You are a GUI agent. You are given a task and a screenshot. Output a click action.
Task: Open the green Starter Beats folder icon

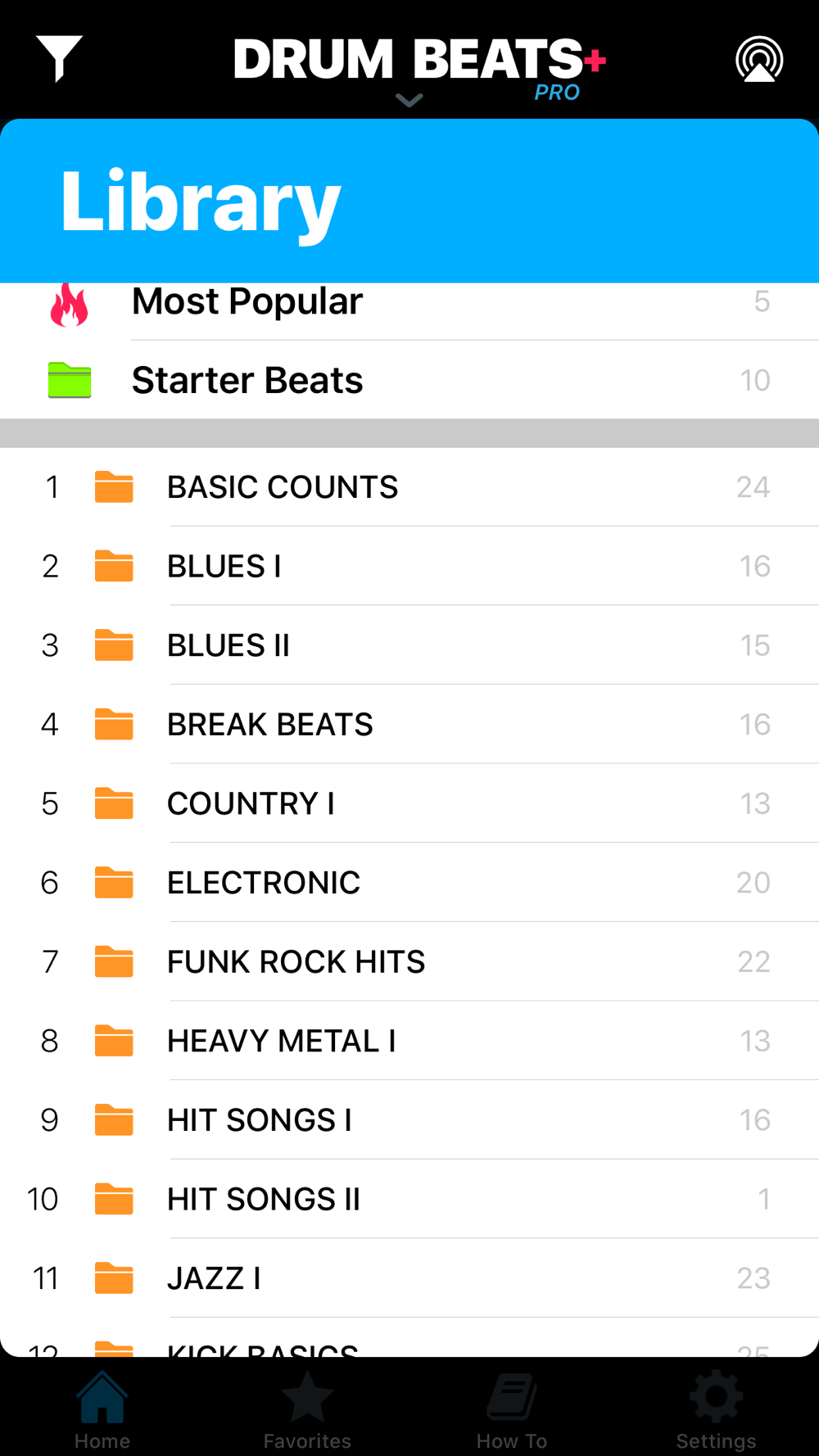pyautogui.click(x=70, y=380)
